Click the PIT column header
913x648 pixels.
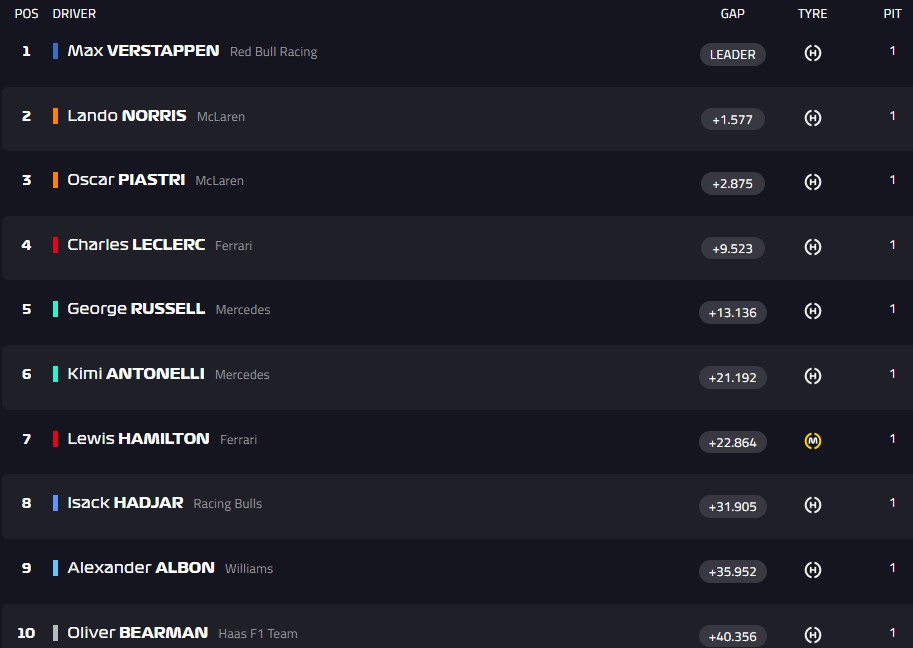coord(892,14)
